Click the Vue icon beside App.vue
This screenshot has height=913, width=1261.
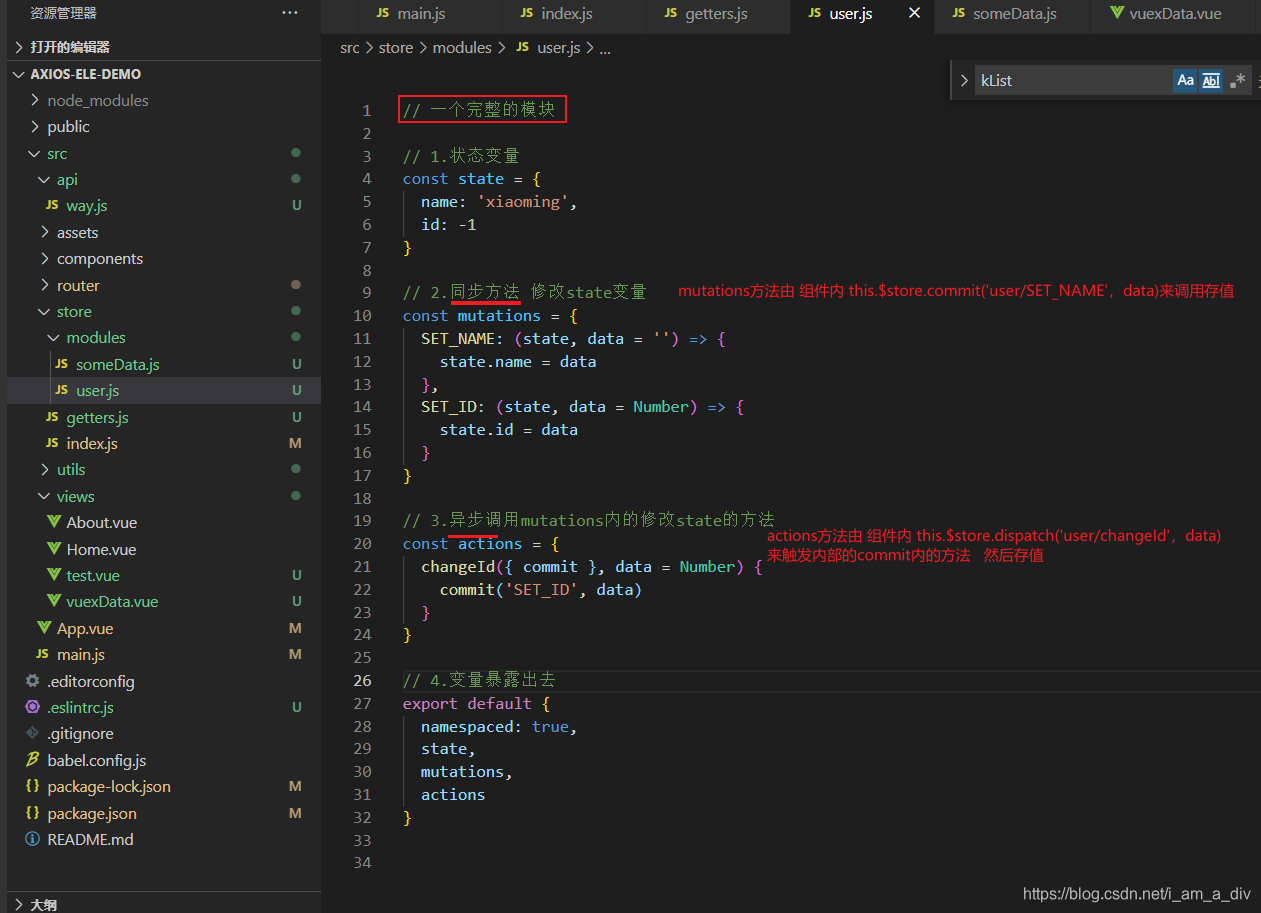(x=44, y=628)
